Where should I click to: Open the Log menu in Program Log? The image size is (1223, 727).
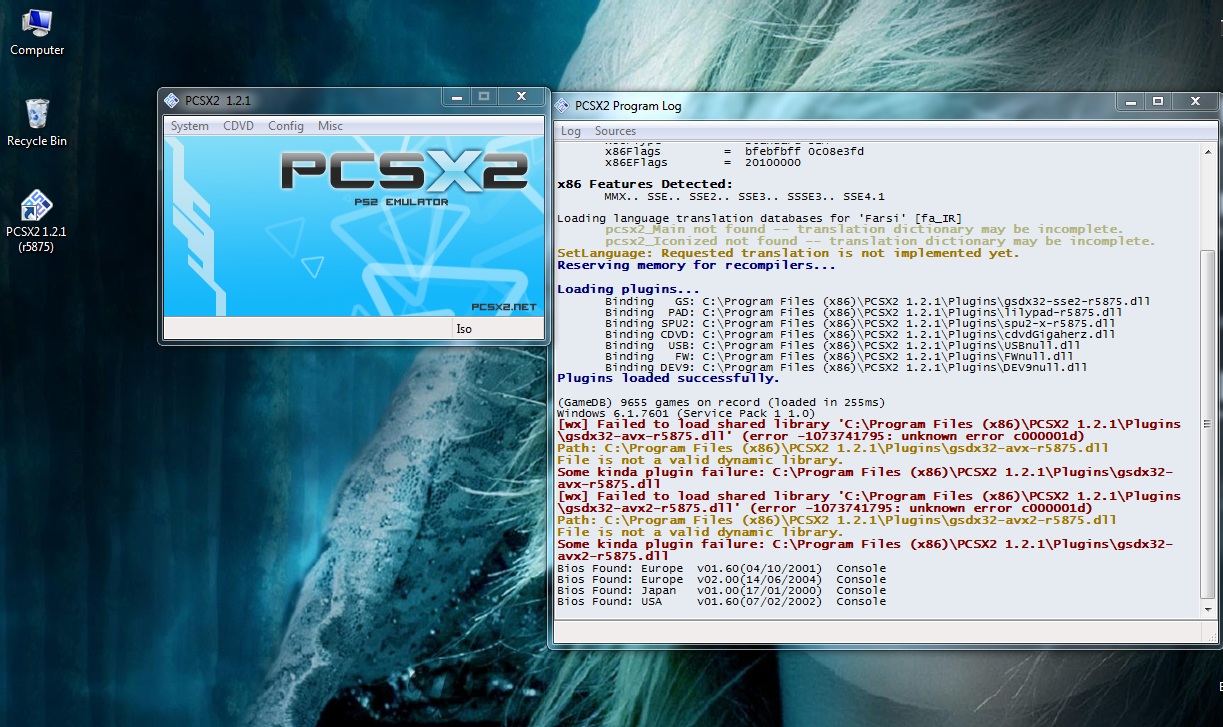(x=570, y=131)
